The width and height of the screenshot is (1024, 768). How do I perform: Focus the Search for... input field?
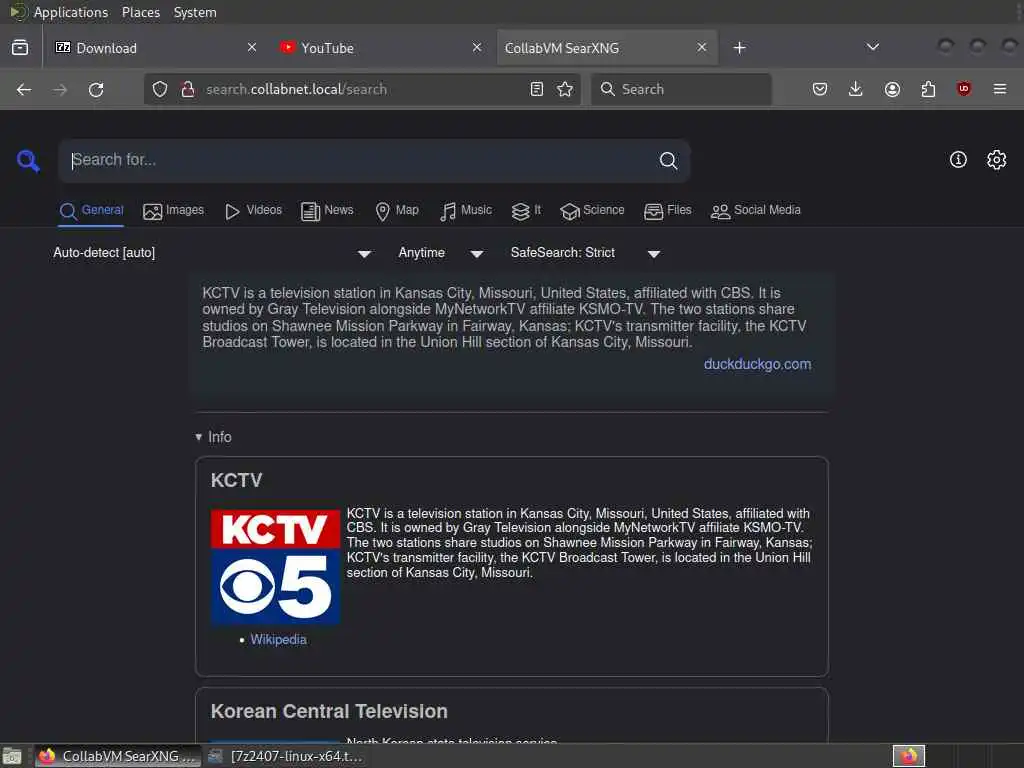359,160
